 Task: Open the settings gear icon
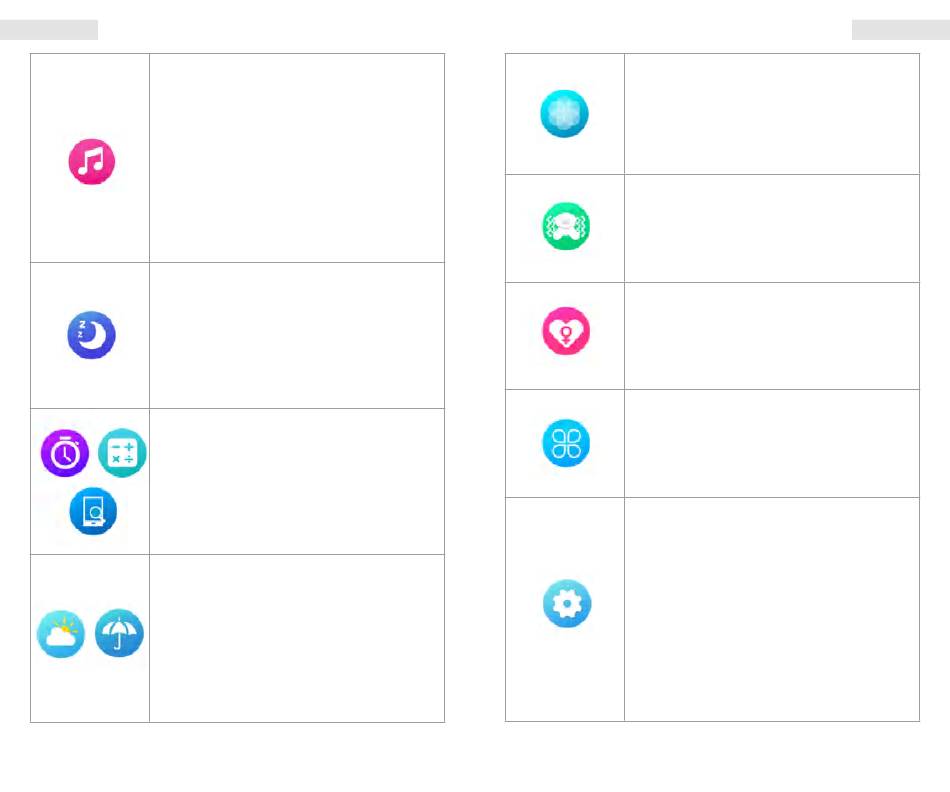tap(567, 604)
